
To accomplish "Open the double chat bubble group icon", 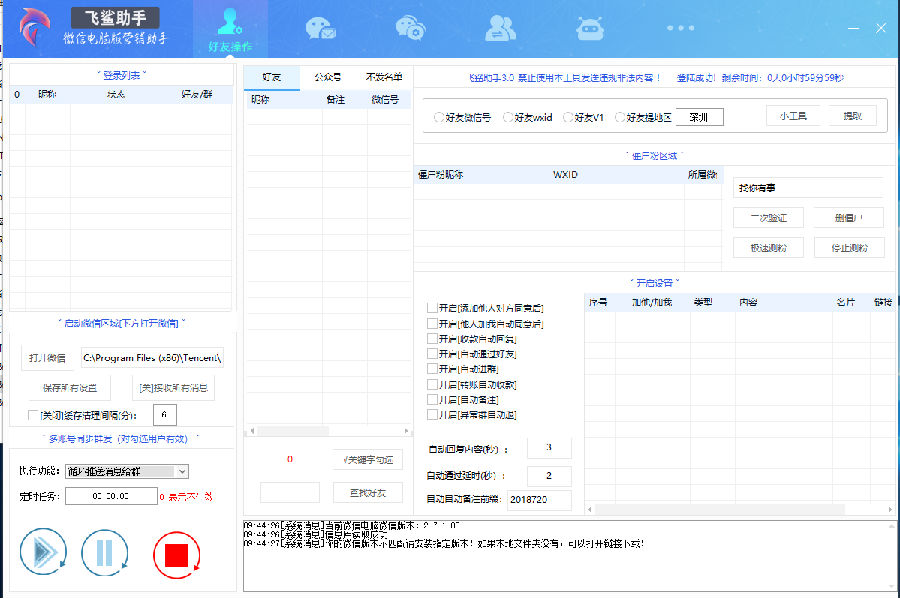I will (x=410, y=29).
